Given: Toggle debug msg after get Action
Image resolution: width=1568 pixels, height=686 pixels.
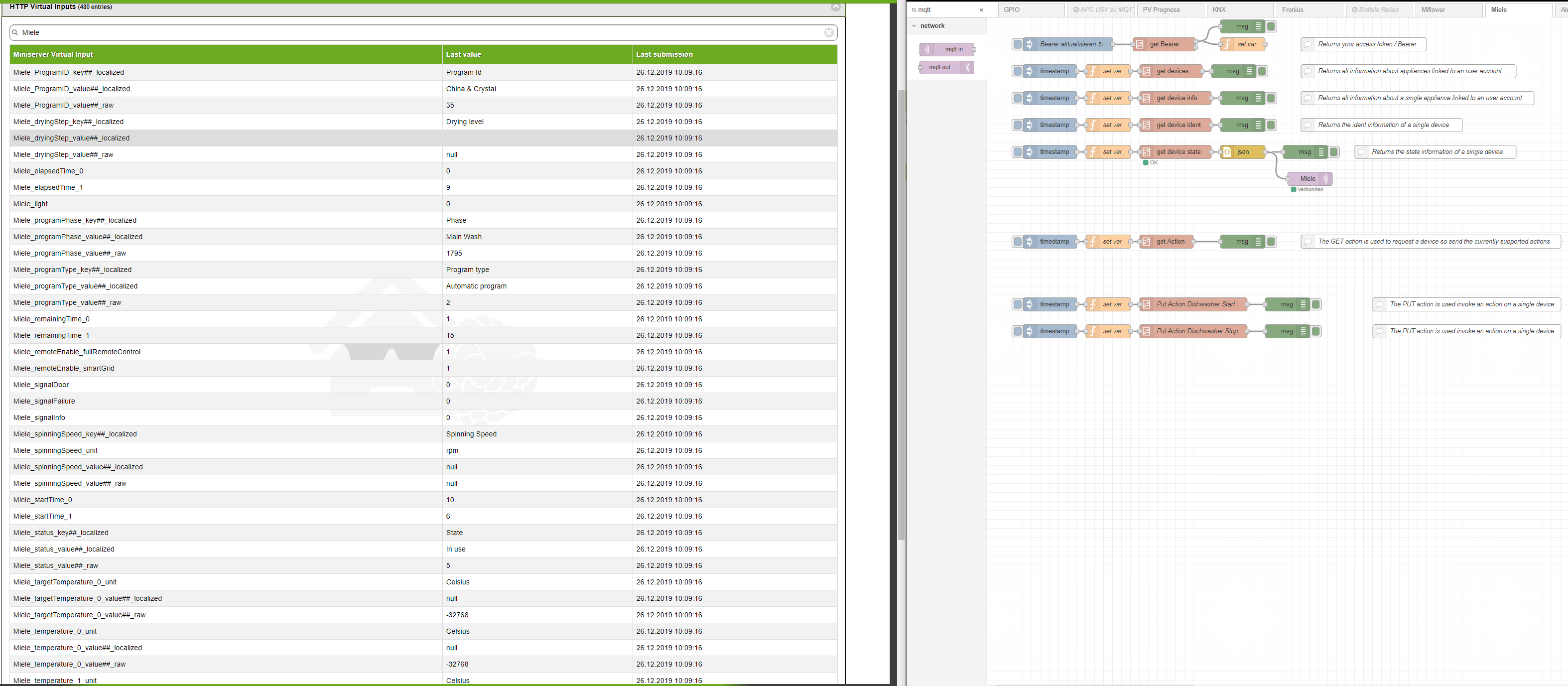Looking at the screenshot, I should click(1271, 242).
